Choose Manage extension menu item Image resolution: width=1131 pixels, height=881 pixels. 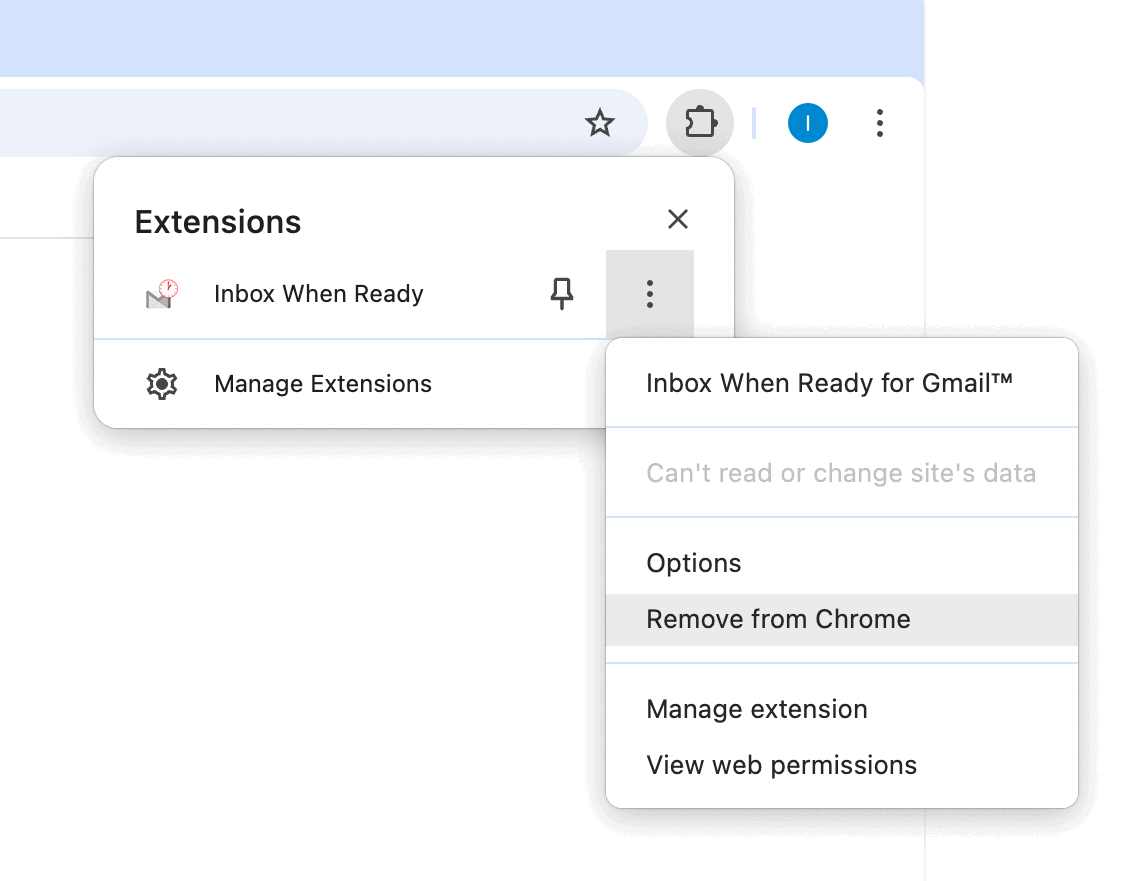click(x=842, y=709)
